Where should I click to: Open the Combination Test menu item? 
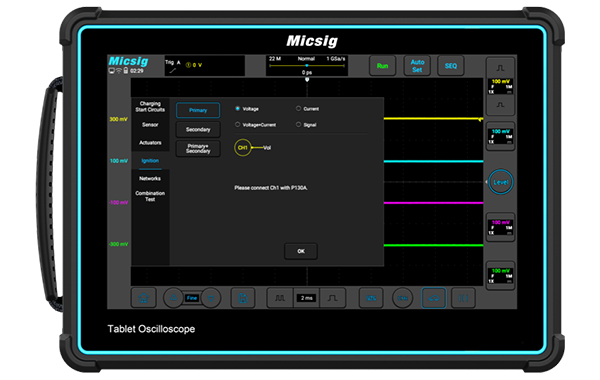click(x=150, y=196)
